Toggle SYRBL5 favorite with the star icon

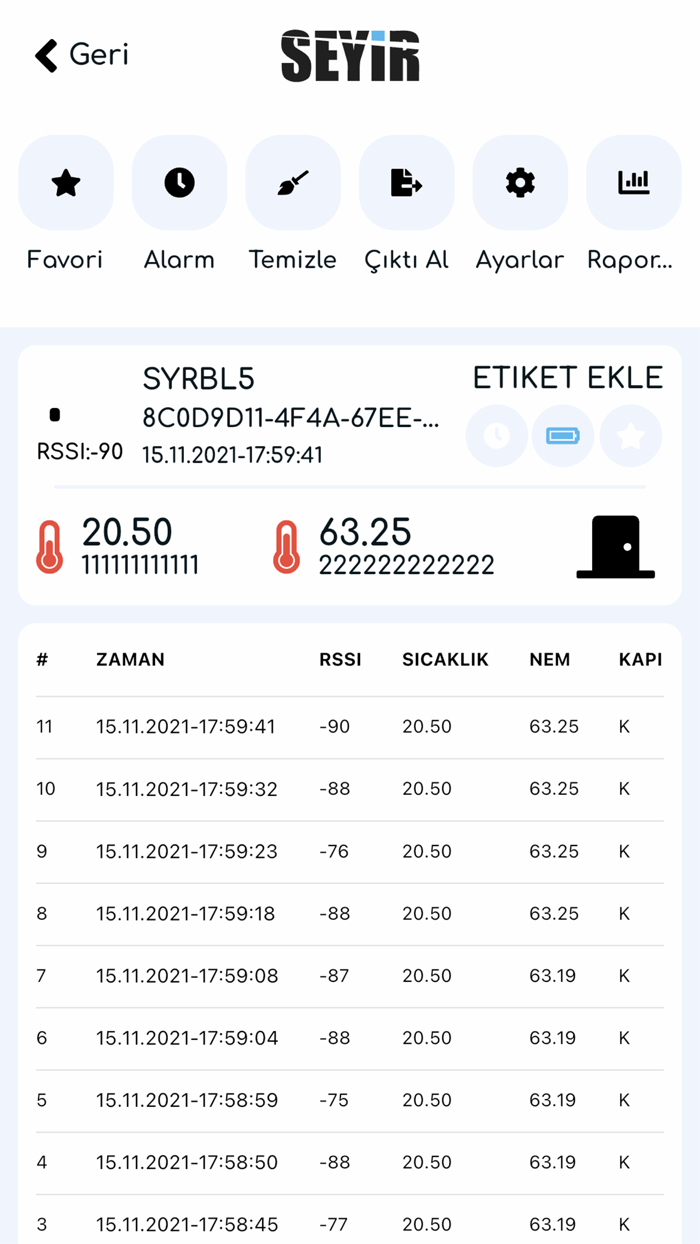tap(630, 436)
